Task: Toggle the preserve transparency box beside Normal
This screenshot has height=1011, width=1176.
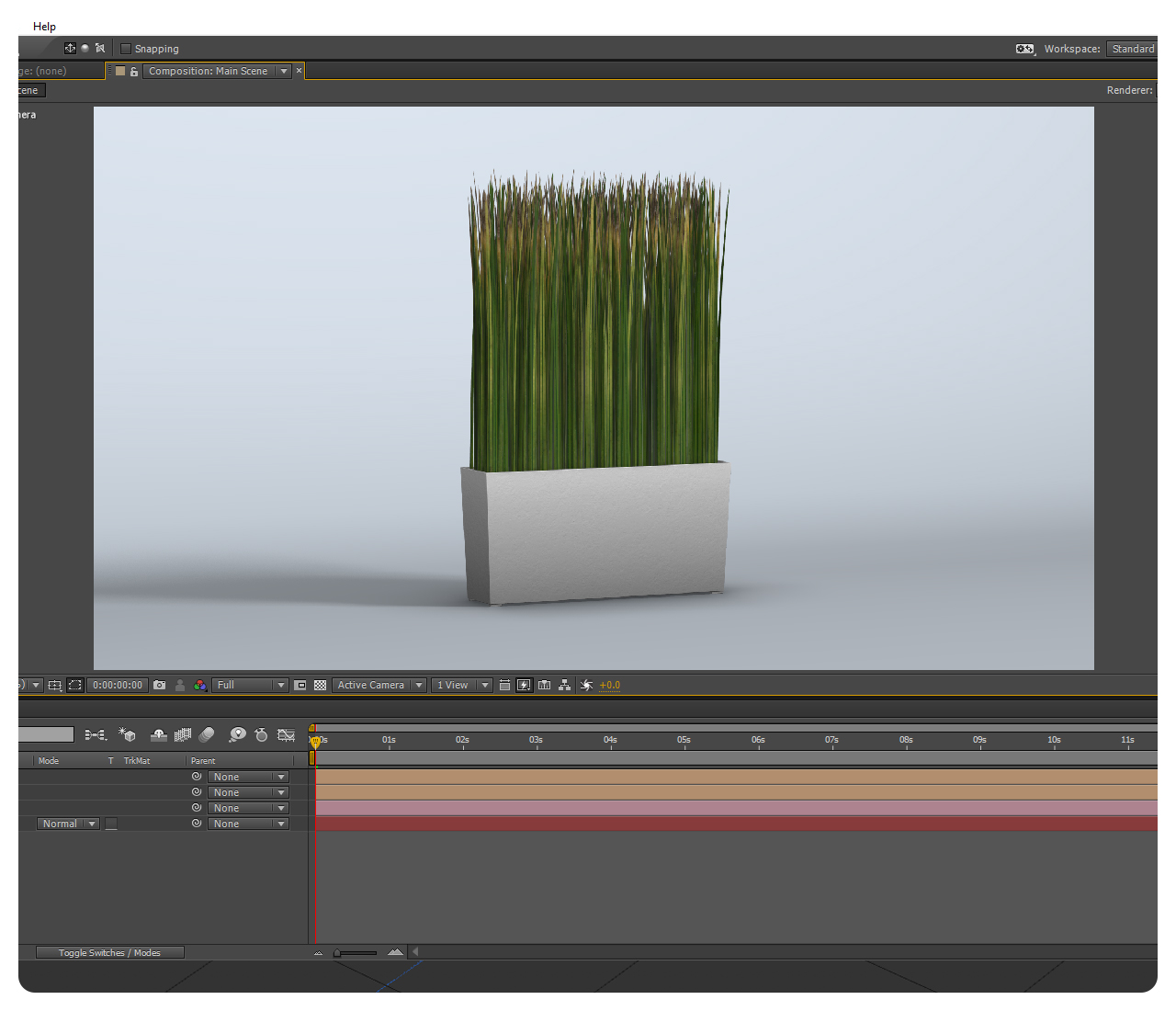Action: click(111, 824)
